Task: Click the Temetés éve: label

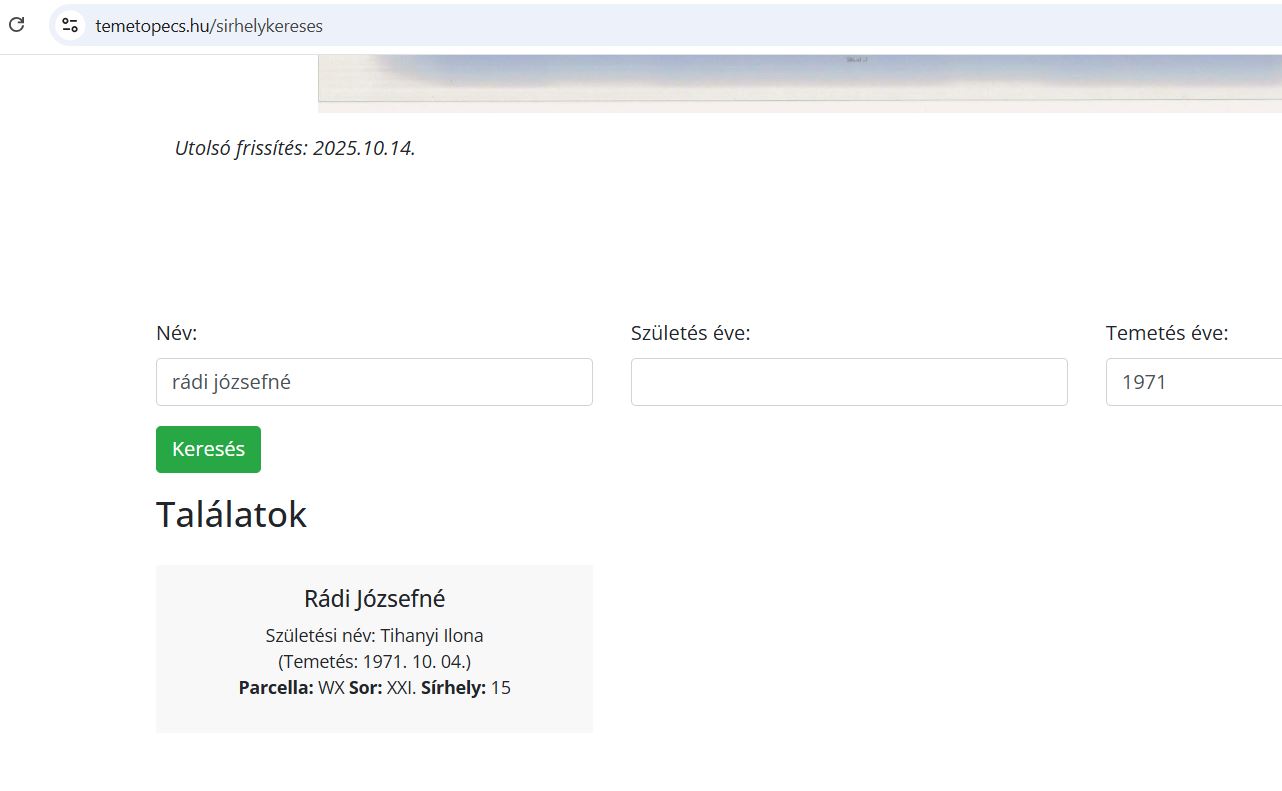Action: pyautogui.click(x=1166, y=333)
